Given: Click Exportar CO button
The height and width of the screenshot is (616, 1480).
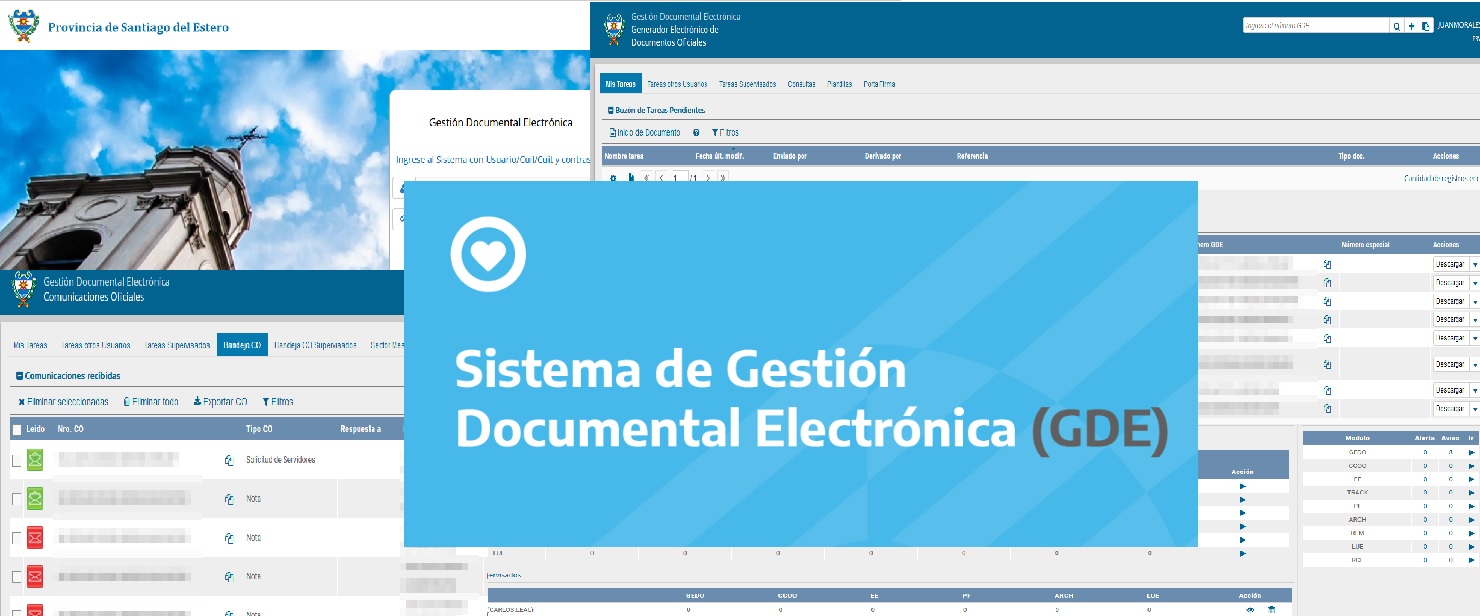Looking at the screenshot, I should 220,402.
